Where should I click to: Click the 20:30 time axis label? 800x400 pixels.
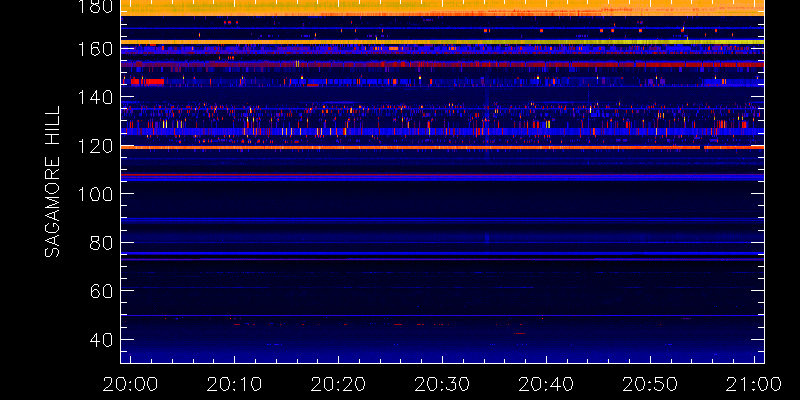[x=442, y=384]
